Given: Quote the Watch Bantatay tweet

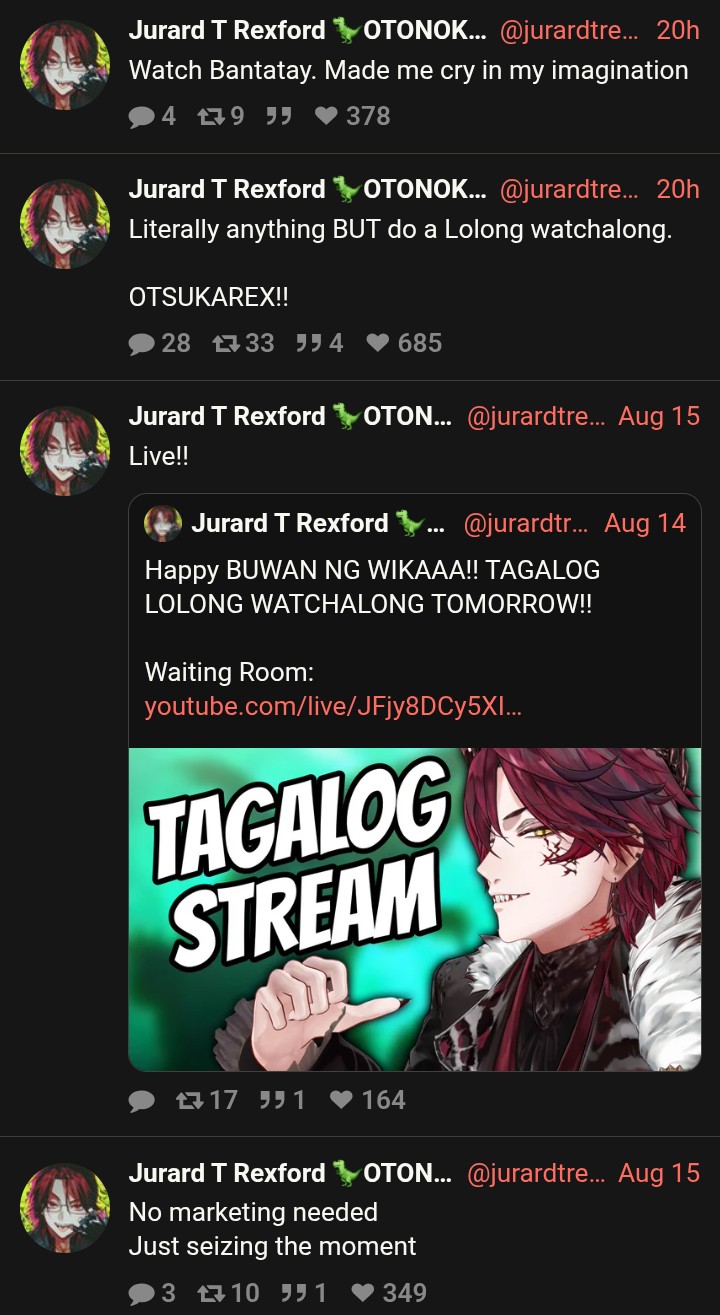Looking at the screenshot, I should coord(279,117).
